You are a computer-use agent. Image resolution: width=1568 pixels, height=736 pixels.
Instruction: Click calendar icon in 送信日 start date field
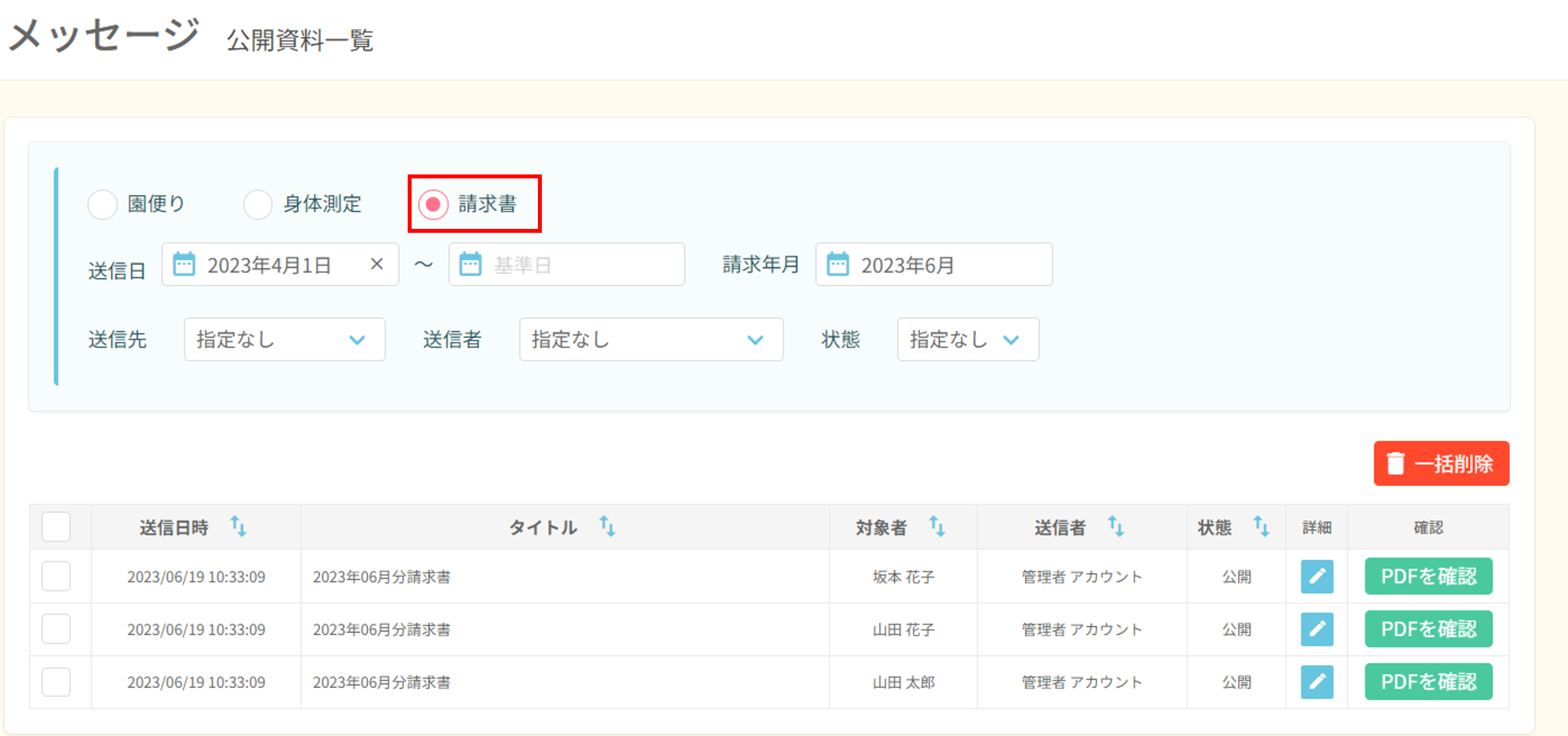[x=184, y=264]
